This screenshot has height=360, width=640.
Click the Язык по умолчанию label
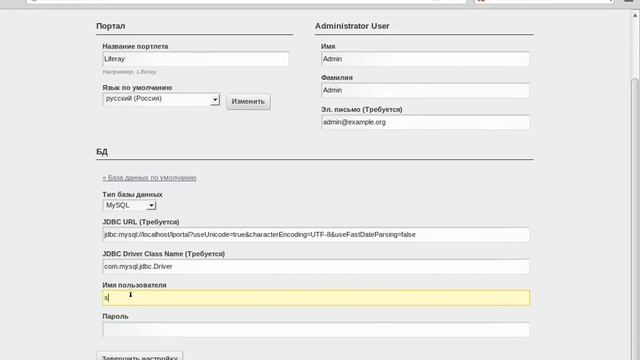(x=137, y=88)
